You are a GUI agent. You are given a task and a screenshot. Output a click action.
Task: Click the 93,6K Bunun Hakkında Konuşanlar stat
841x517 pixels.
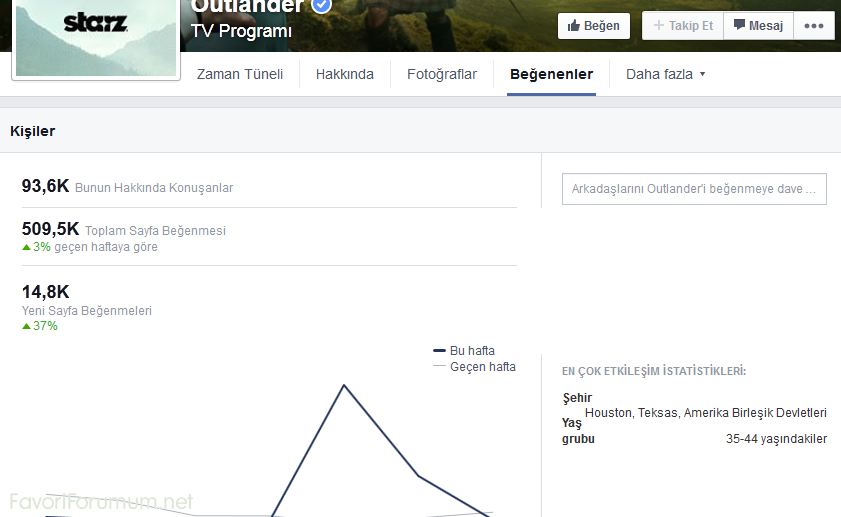(x=127, y=187)
